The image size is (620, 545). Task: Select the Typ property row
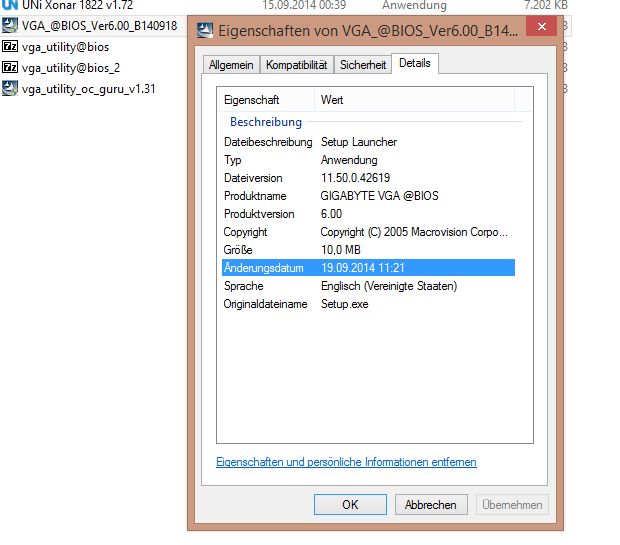click(x=369, y=160)
